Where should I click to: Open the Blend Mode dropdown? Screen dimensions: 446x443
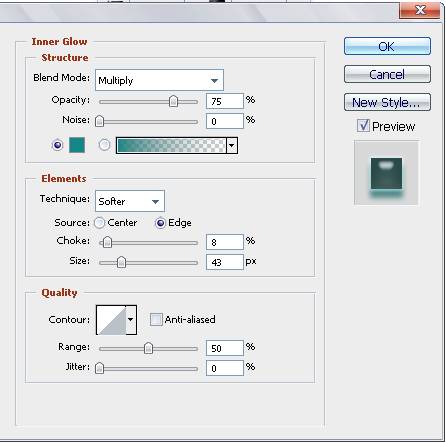pos(159,80)
